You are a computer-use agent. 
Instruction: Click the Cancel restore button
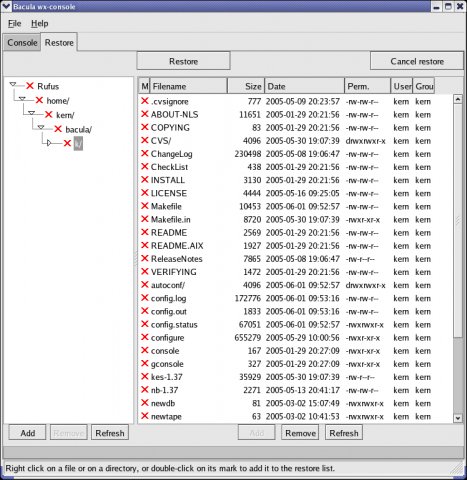(417, 61)
